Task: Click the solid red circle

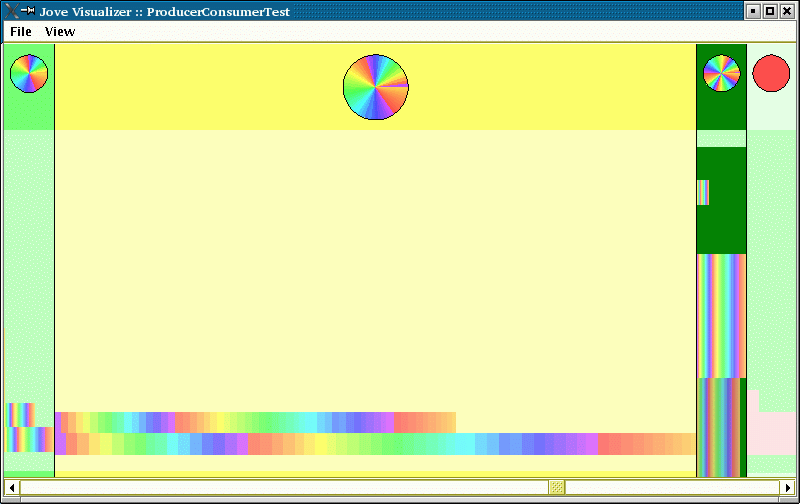Action: point(771,73)
